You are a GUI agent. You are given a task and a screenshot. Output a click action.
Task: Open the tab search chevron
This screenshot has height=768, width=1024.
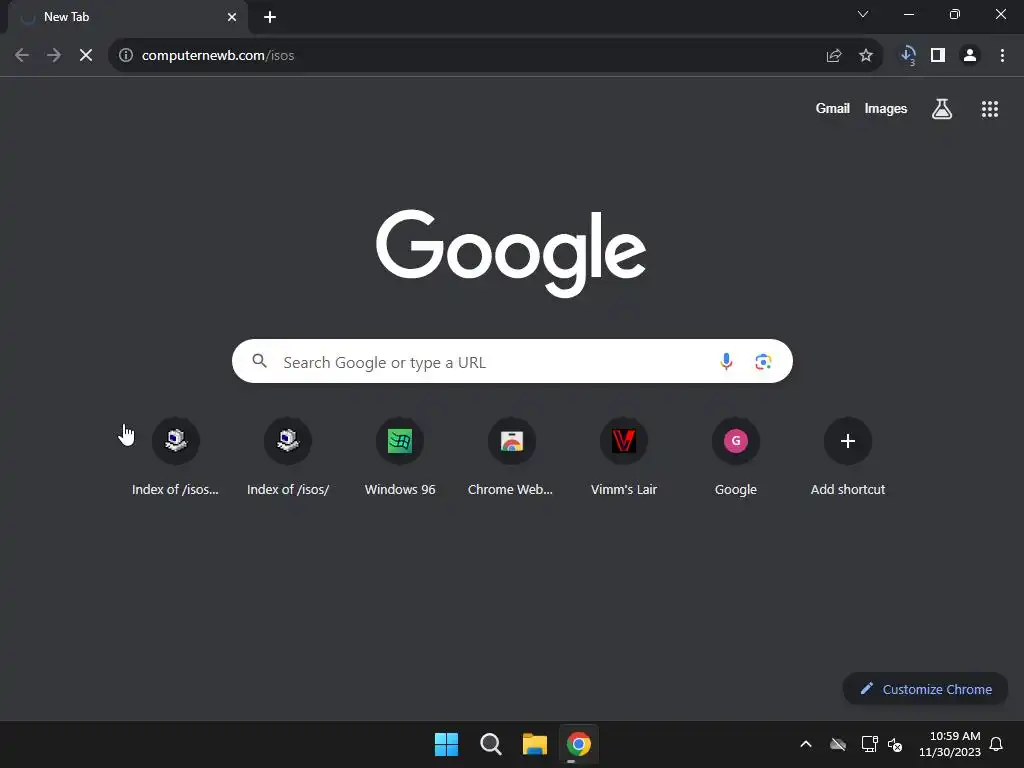(x=863, y=14)
